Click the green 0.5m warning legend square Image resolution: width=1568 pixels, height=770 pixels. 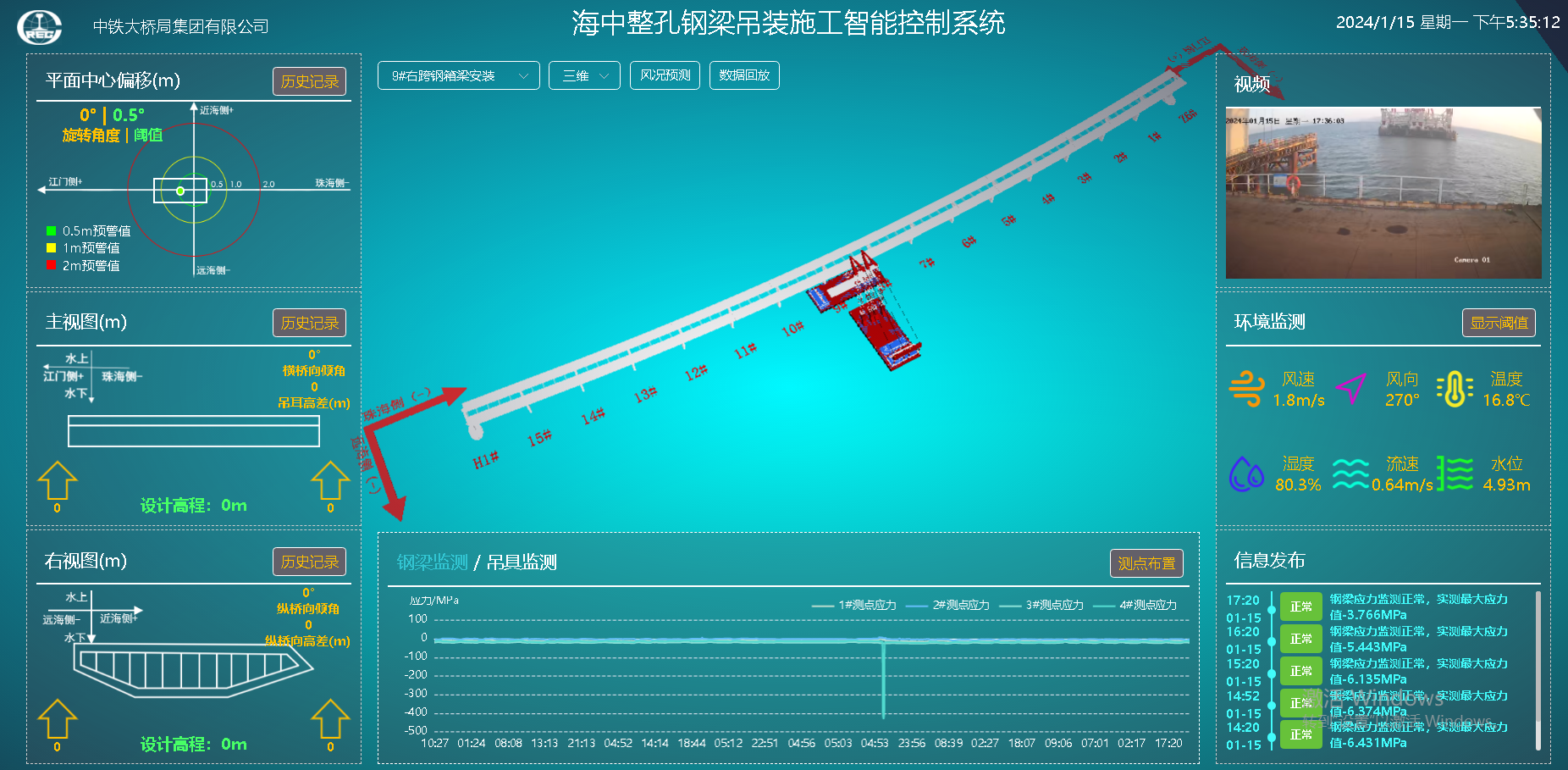51,231
